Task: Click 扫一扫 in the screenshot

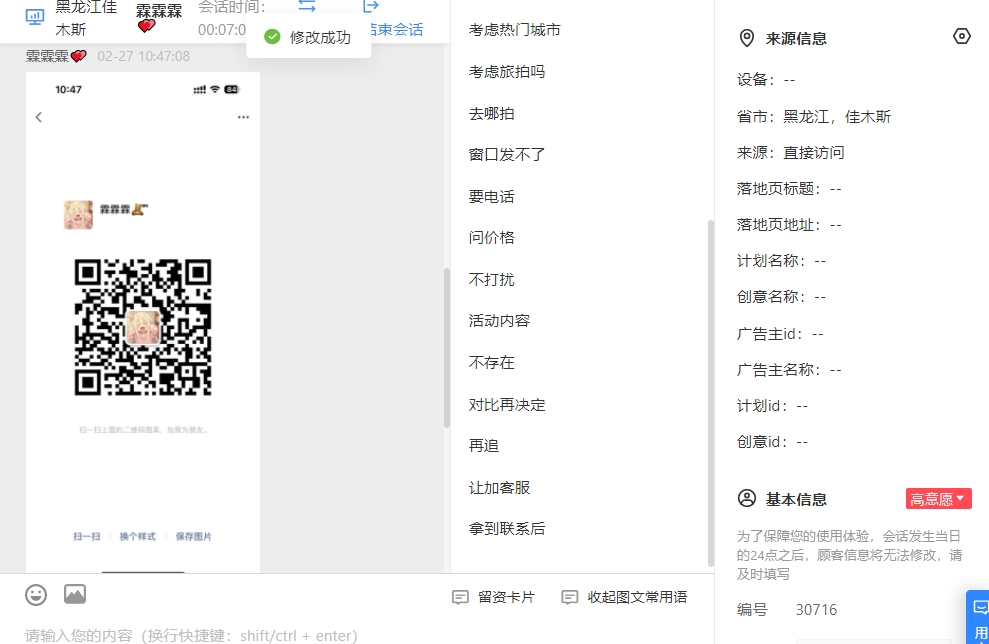Action: click(x=86, y=537)
